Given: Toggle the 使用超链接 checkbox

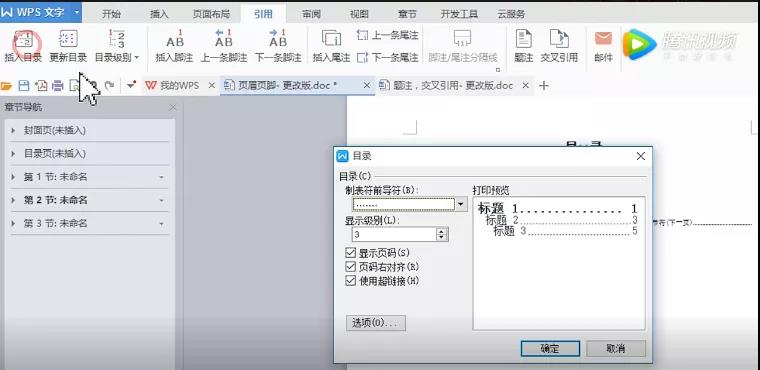Looking at the screenshot, I should pos(350,281).
